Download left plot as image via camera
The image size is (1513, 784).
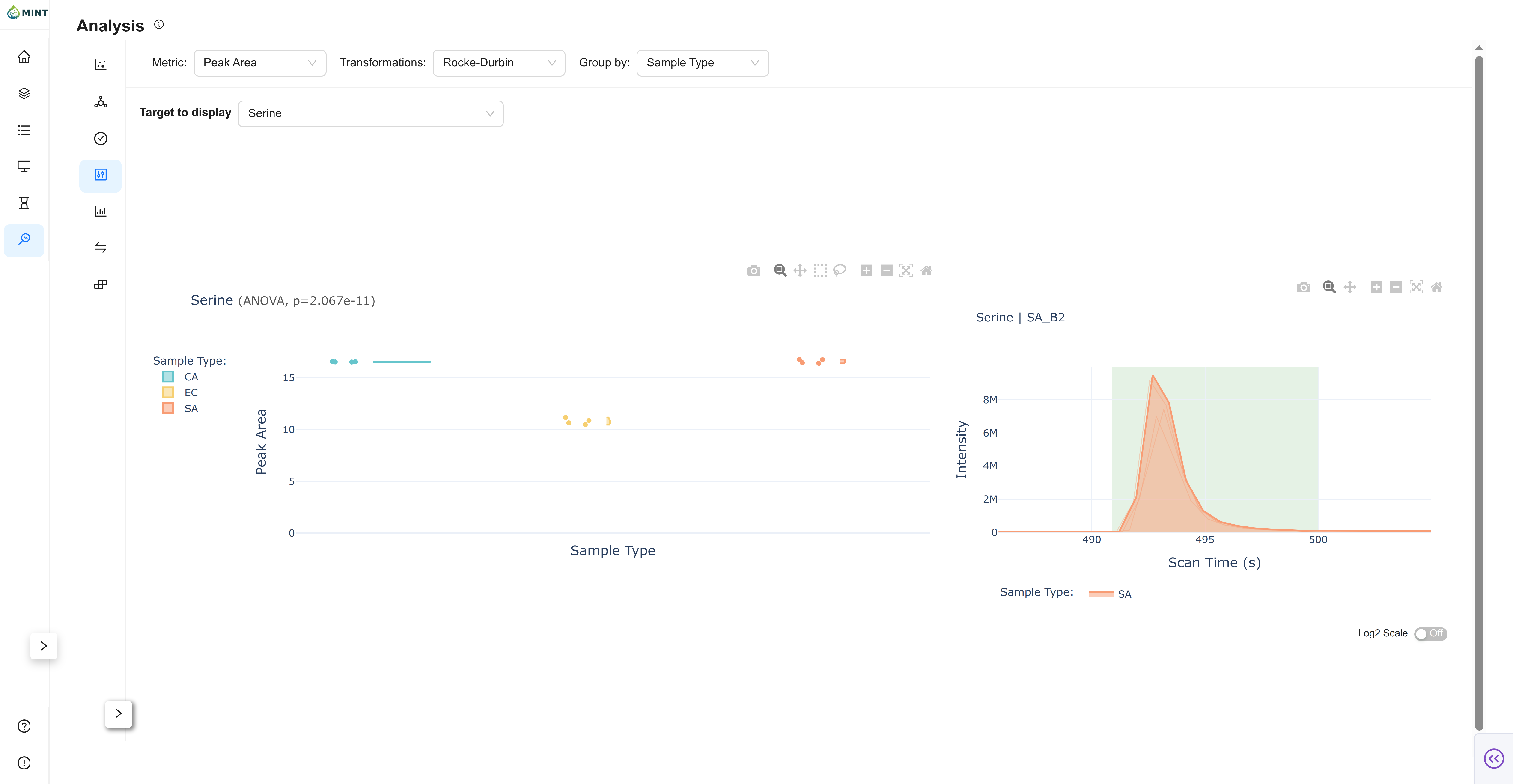(x=754, y=271)
